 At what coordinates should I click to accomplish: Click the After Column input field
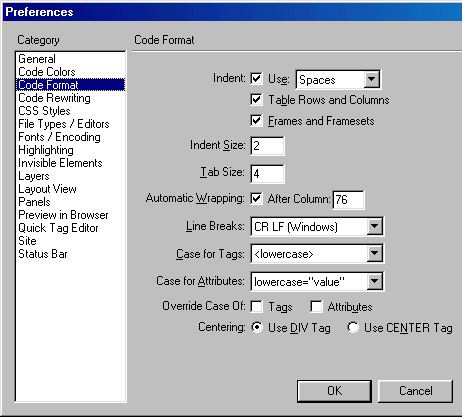(348, 200)
